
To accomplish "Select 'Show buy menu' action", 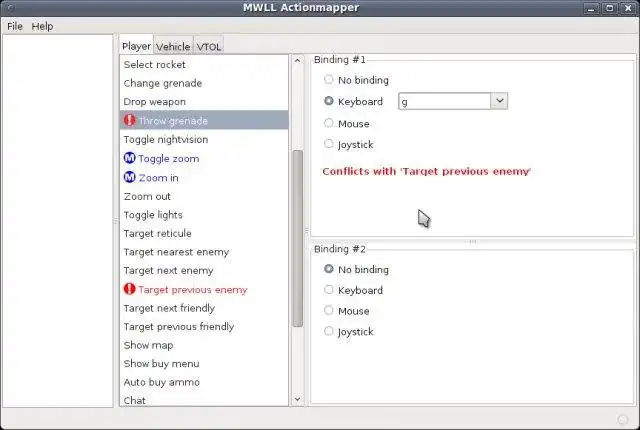I will [x=204, y=364].
